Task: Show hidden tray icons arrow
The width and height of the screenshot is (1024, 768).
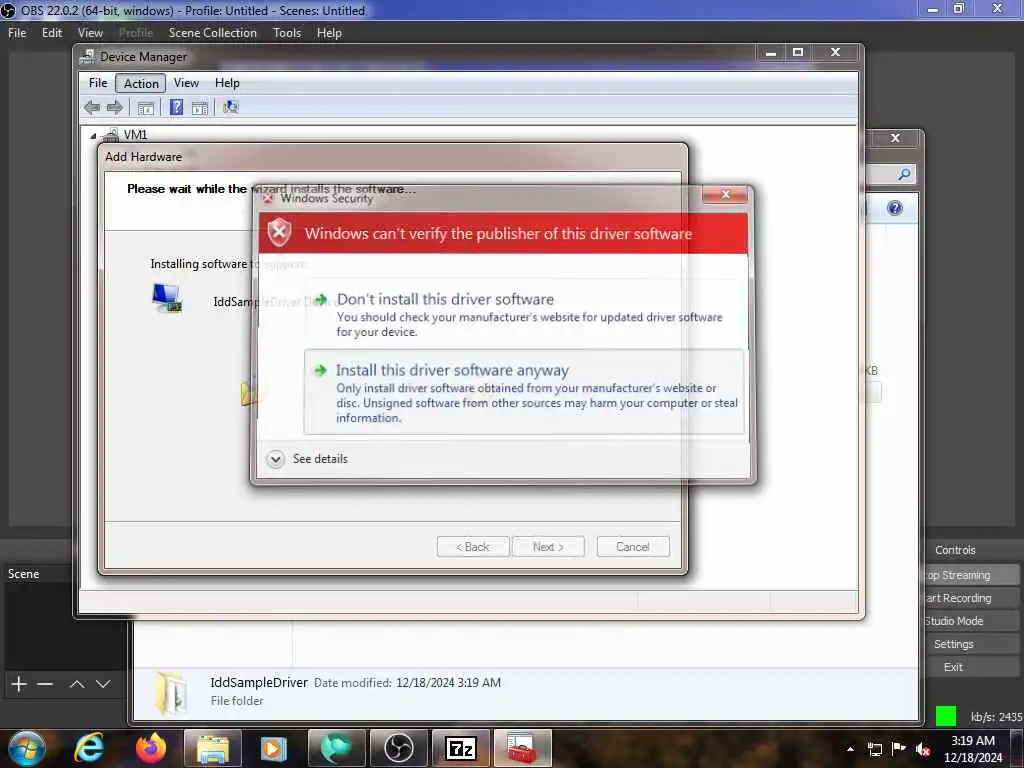Action: (x=850, y=749)
